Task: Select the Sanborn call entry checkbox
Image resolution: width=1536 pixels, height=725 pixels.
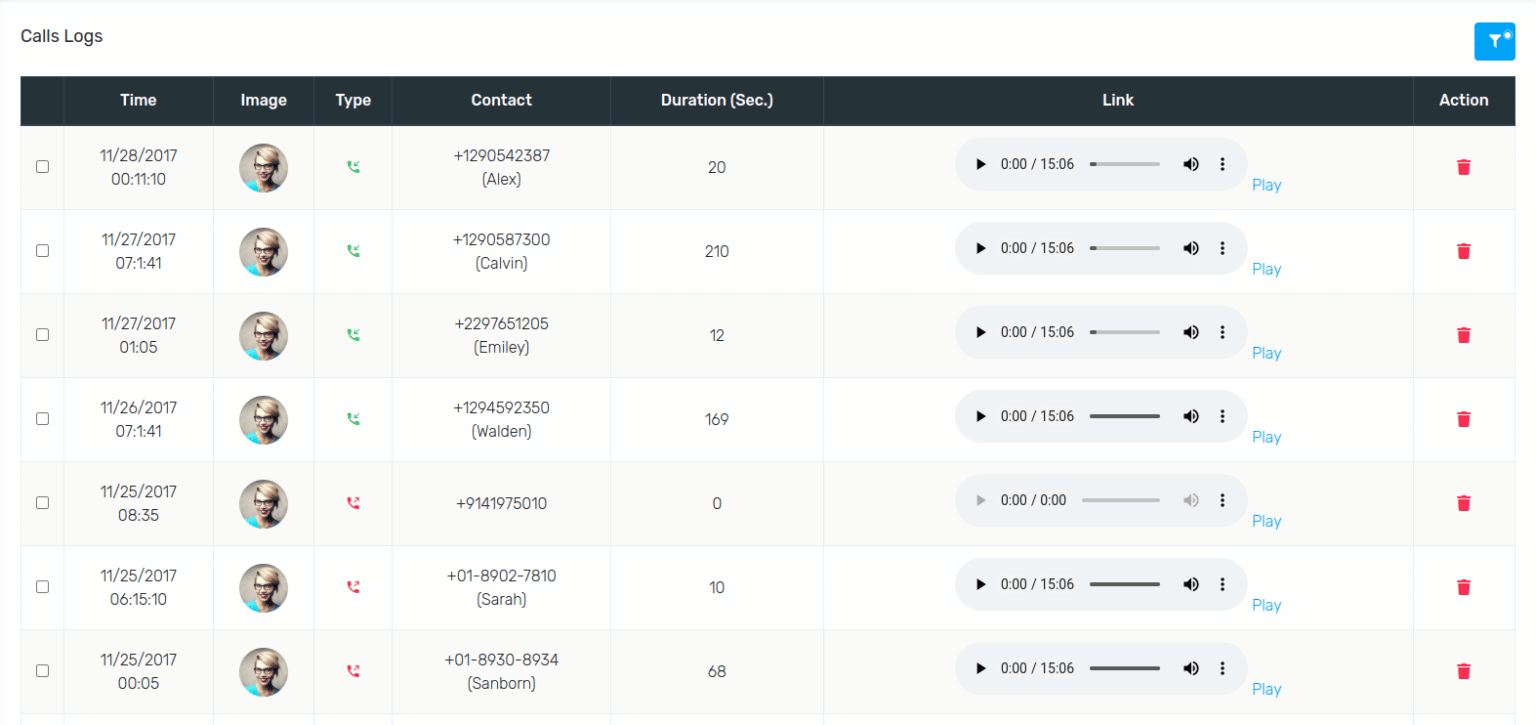Action: pos(42,671)
